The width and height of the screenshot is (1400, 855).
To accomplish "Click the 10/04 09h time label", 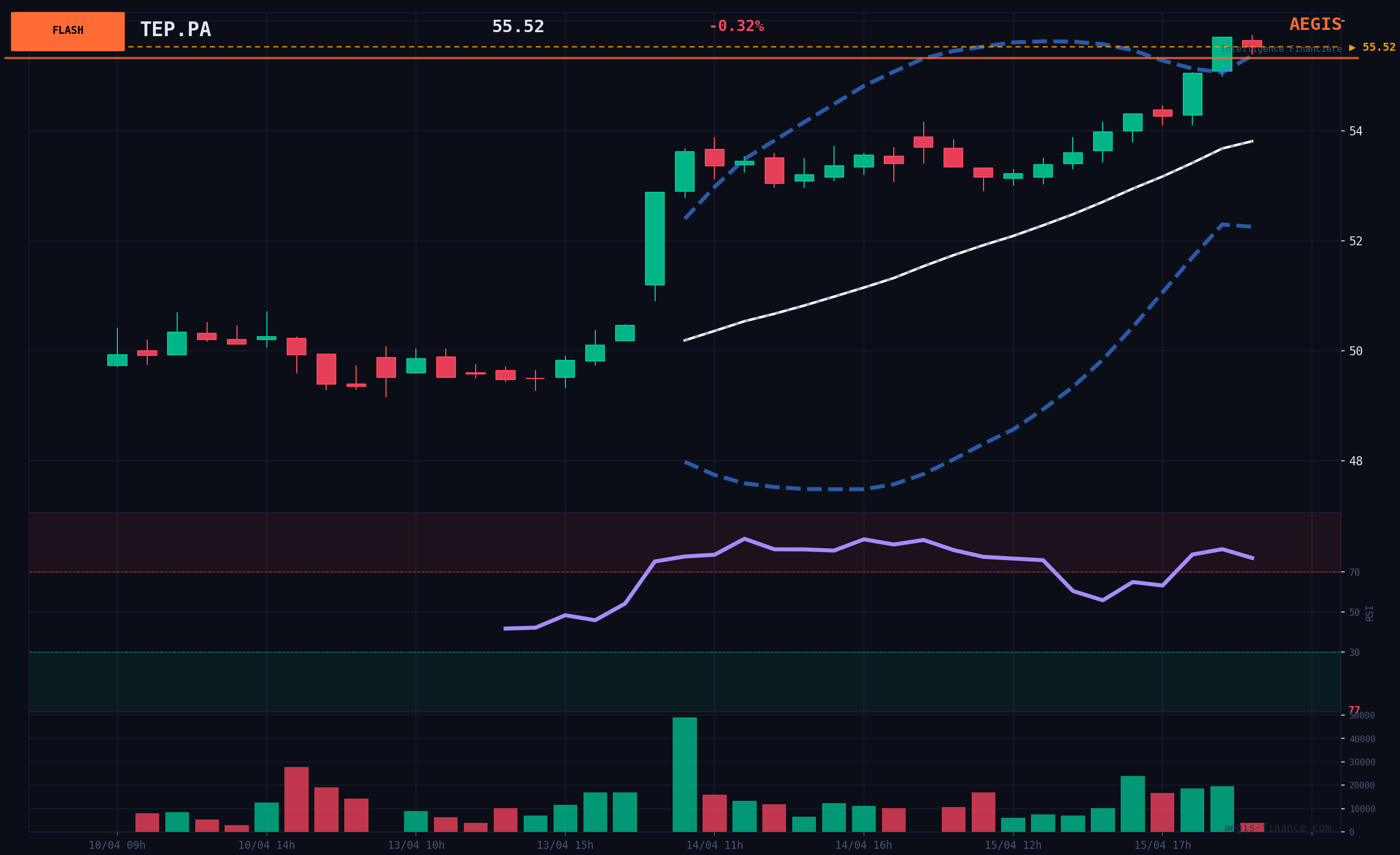I will (117, 845).
